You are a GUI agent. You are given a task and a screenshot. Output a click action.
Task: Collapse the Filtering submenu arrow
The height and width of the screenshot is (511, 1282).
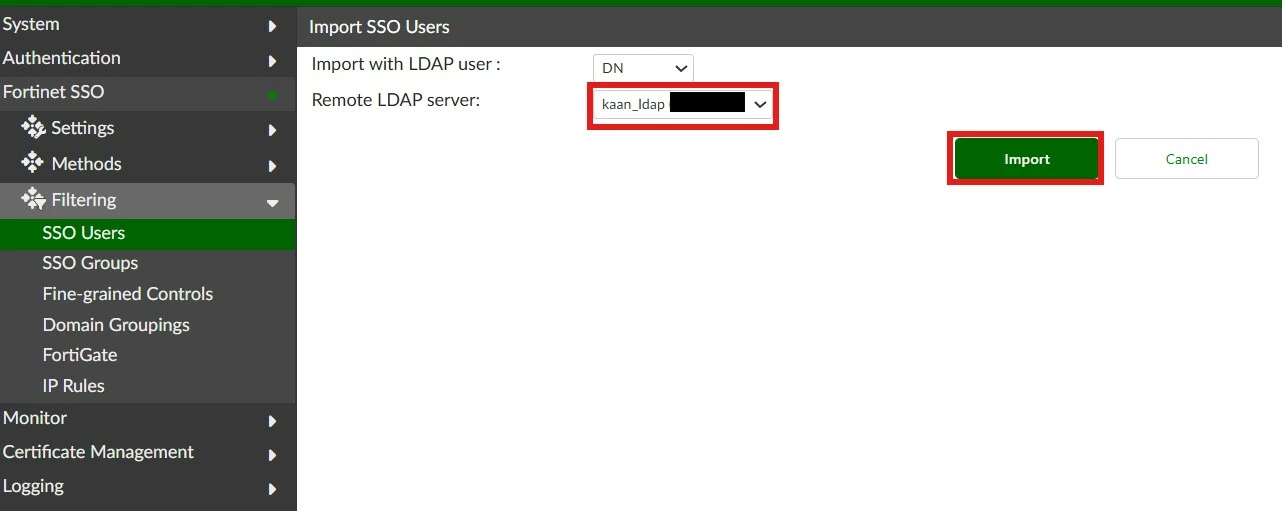(272, 202)
